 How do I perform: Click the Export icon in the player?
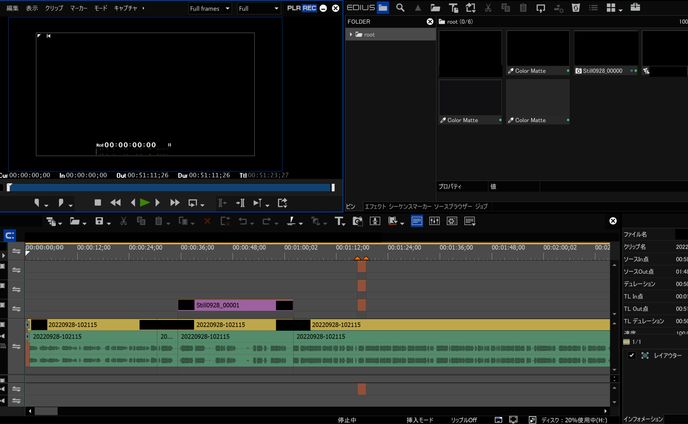tap(283, 203)
